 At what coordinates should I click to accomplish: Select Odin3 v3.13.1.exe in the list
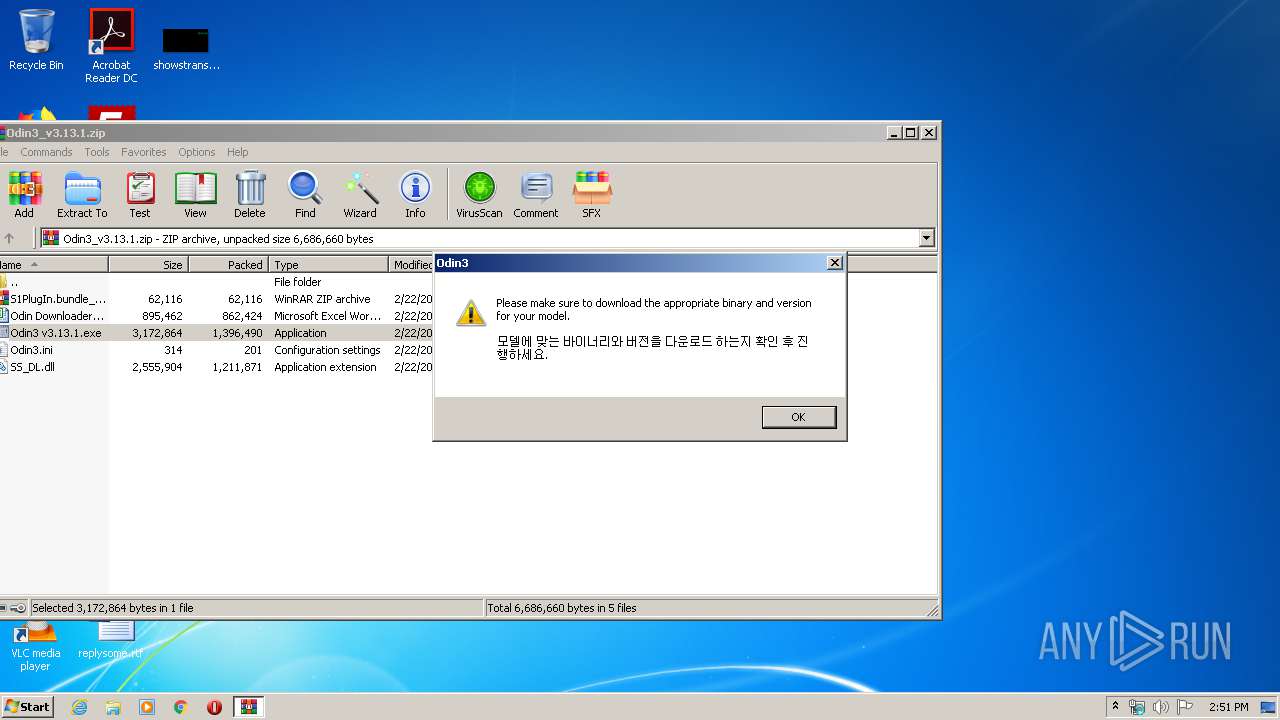coord(217,333)
